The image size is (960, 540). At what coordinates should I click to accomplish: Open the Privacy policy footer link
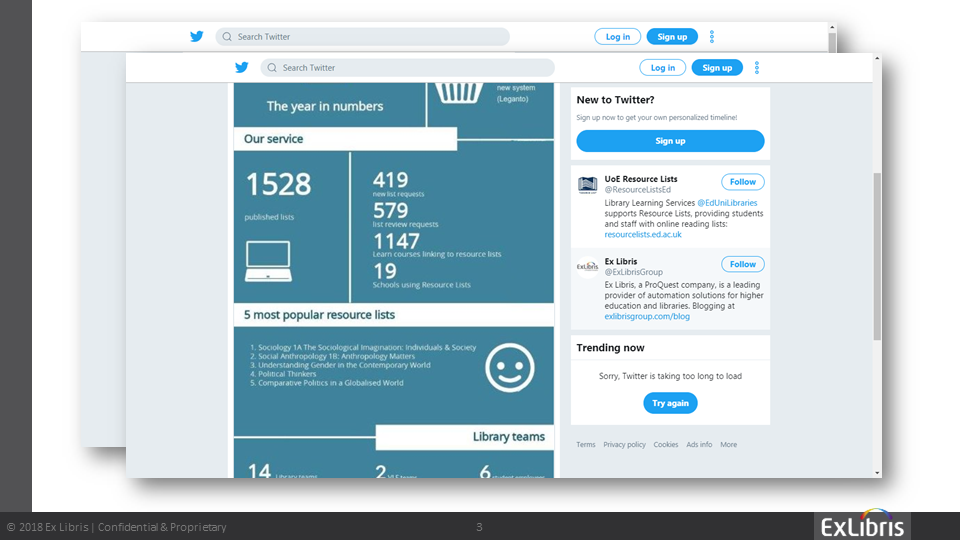tap(624, 444)
